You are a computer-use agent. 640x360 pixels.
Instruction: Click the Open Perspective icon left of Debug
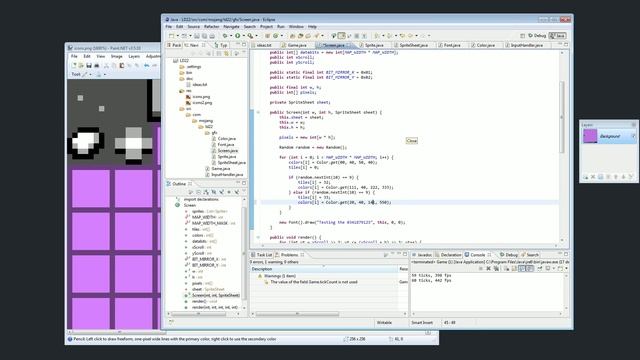522,36
